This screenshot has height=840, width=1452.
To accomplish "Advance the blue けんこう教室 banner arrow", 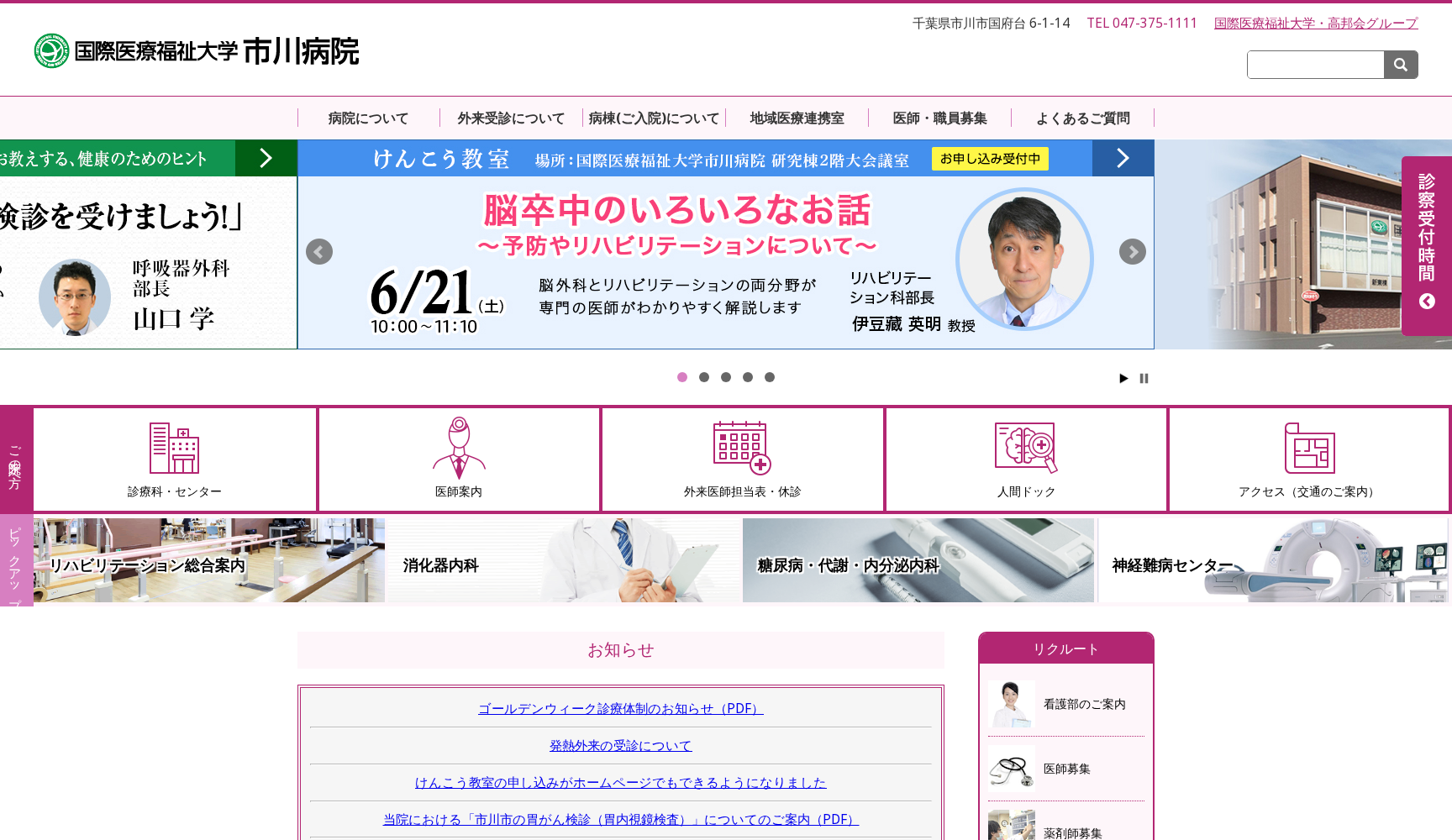I will [x=1123, y=158].
